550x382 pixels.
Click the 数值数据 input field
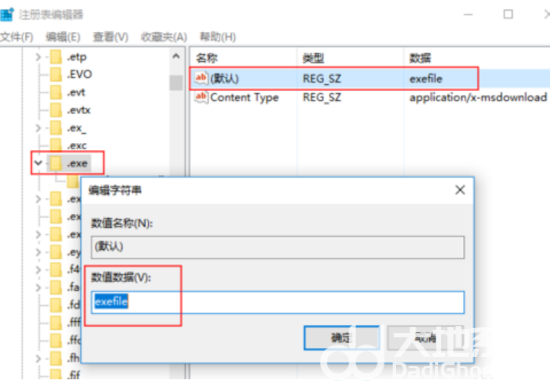[278, 302]
